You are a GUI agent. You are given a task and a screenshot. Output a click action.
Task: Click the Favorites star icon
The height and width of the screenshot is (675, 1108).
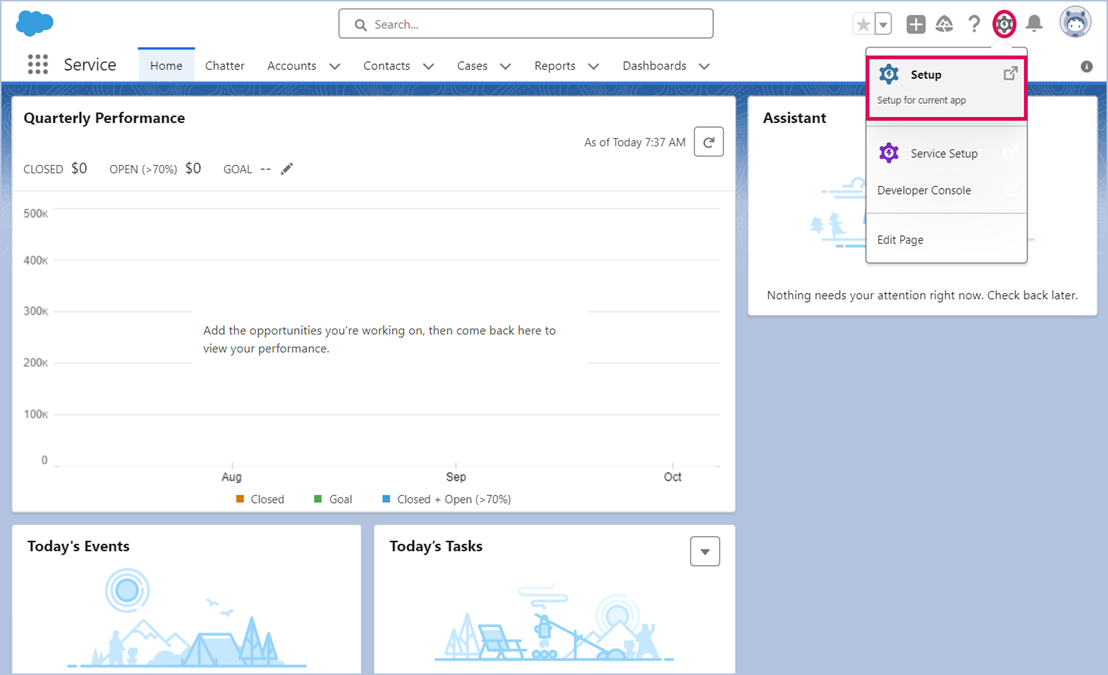pos(863,25)
